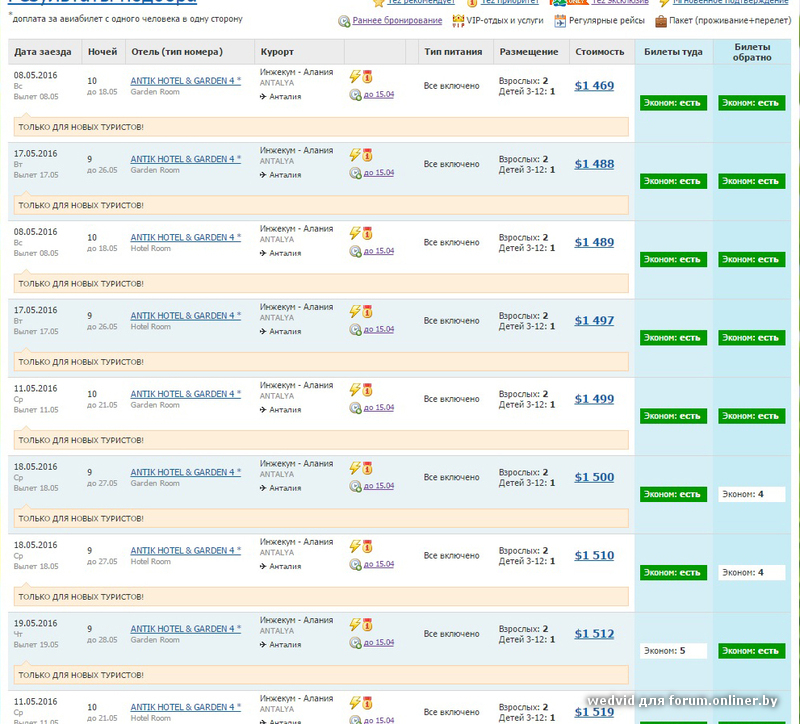The width and height of the screenshot is (800, 724).
Task: Click outbound 'Эконом: 5' cell in the $1 512 row
Action: coord(673,651)
